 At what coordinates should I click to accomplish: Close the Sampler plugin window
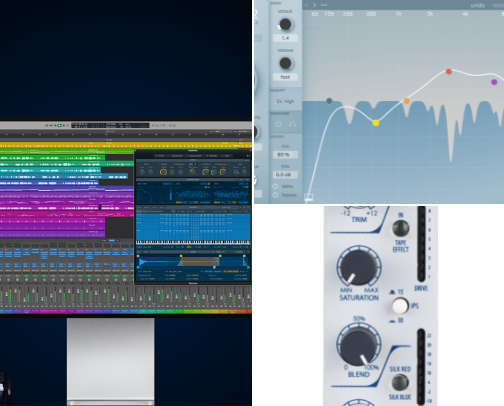point(135,151)
